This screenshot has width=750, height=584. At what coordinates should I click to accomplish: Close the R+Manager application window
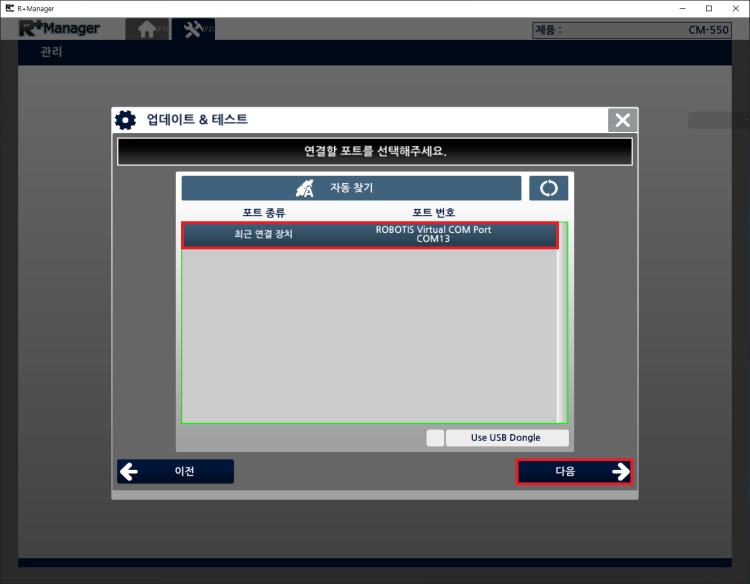pos(736,8)
